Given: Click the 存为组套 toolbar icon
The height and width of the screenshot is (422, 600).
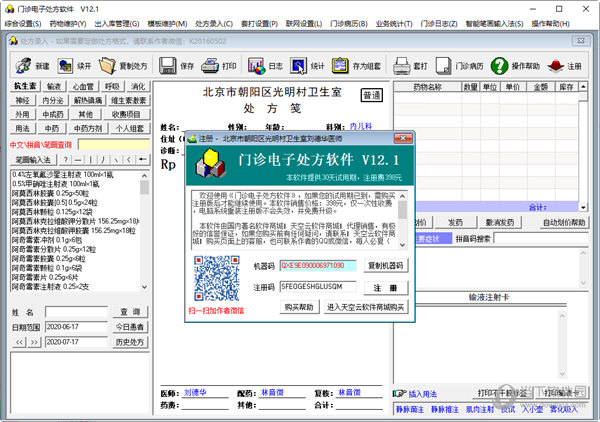Looking at the screenshot, I should point(340,66).
